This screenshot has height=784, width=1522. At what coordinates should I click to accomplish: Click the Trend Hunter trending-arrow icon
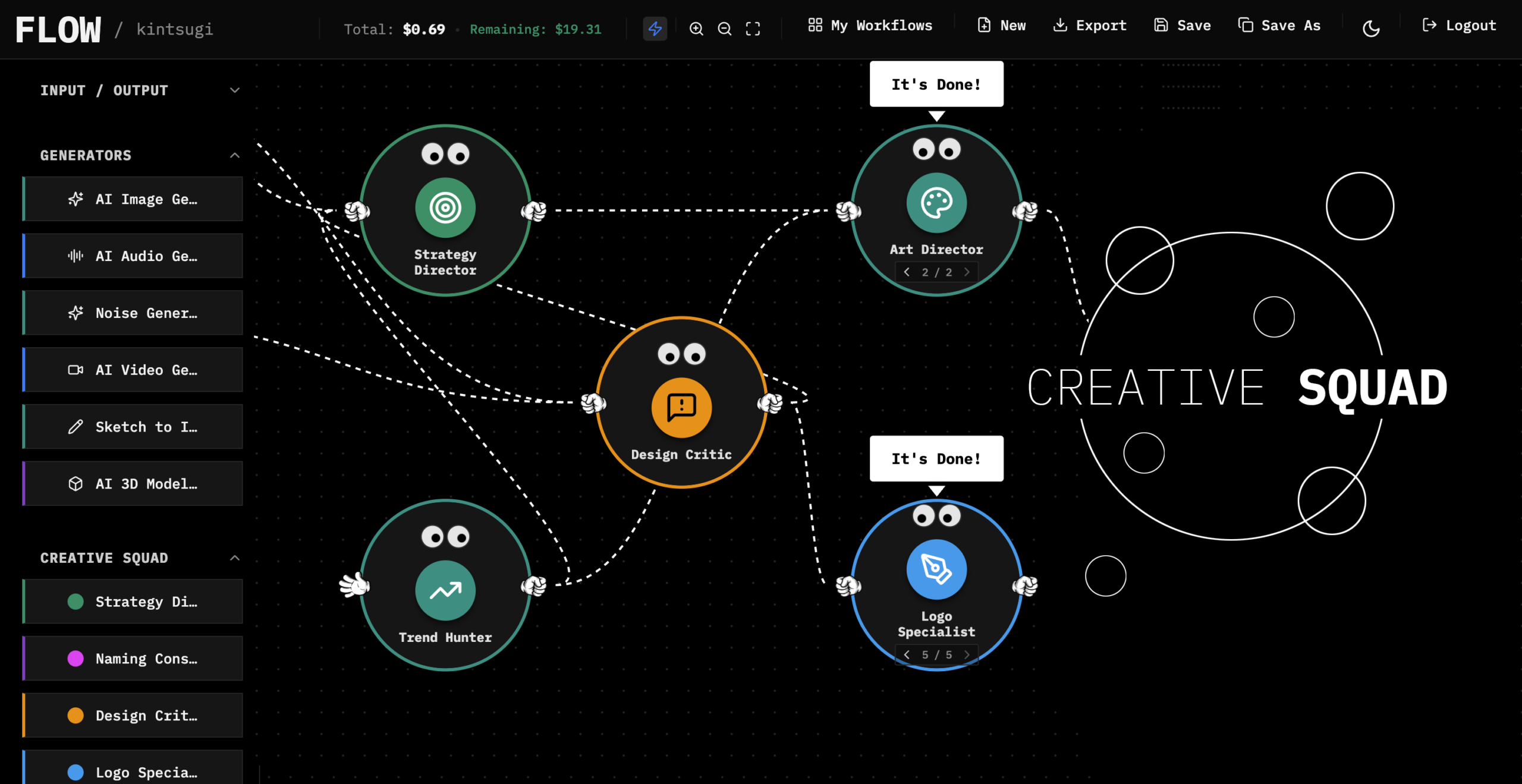coord(445,591)
